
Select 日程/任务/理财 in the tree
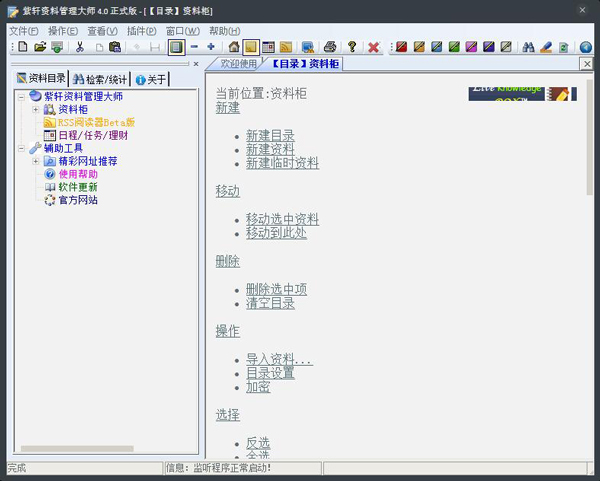coord(93,135)
